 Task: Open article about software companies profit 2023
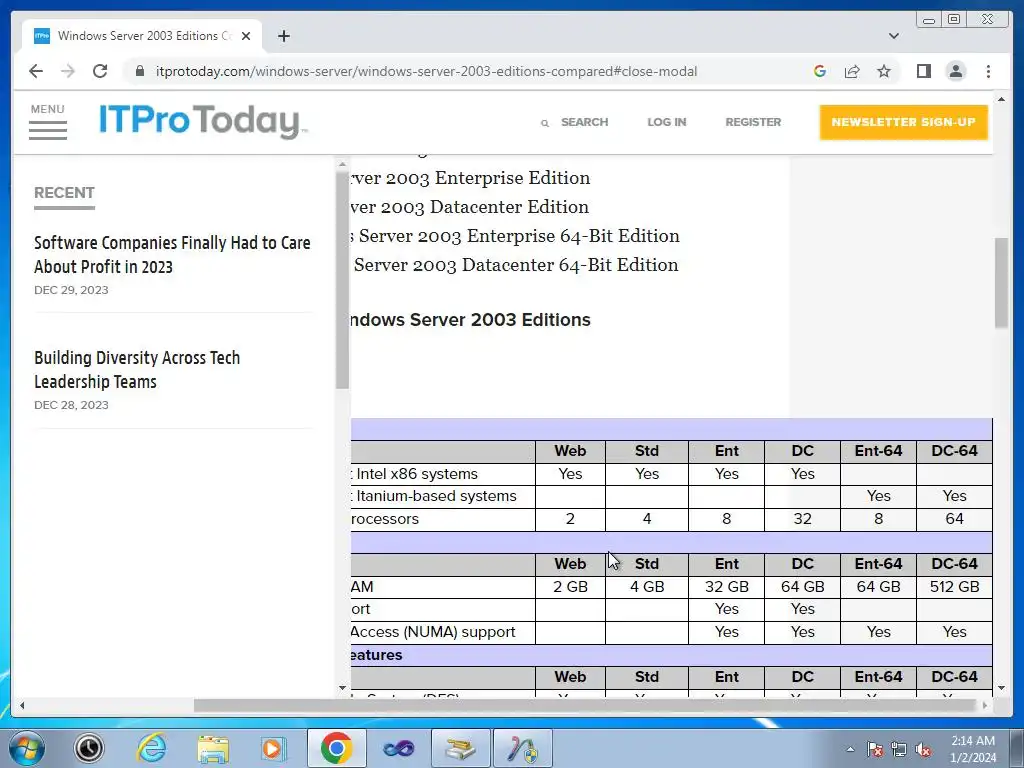point(172,255)
